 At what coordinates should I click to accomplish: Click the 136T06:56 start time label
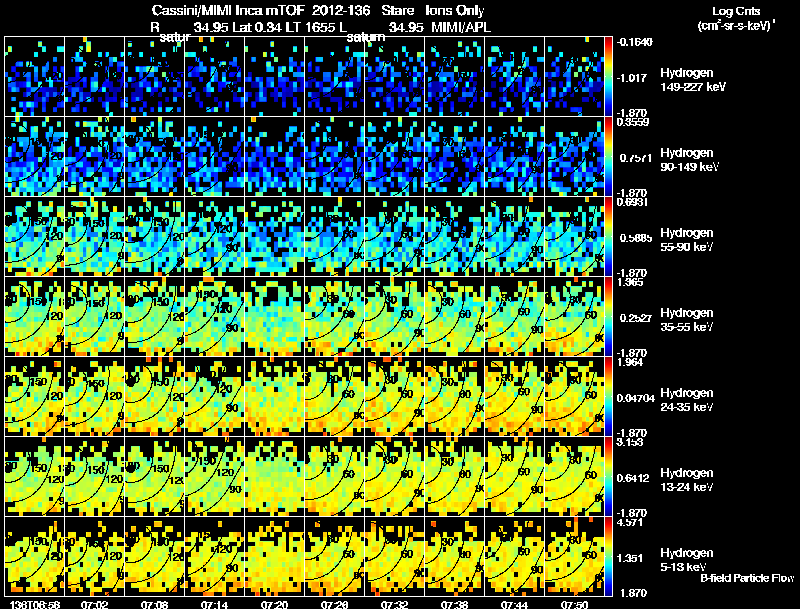(35, 604)
